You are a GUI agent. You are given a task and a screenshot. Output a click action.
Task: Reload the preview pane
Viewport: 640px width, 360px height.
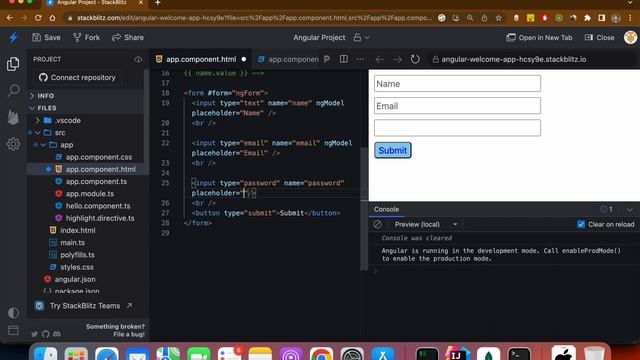[415, 60]
